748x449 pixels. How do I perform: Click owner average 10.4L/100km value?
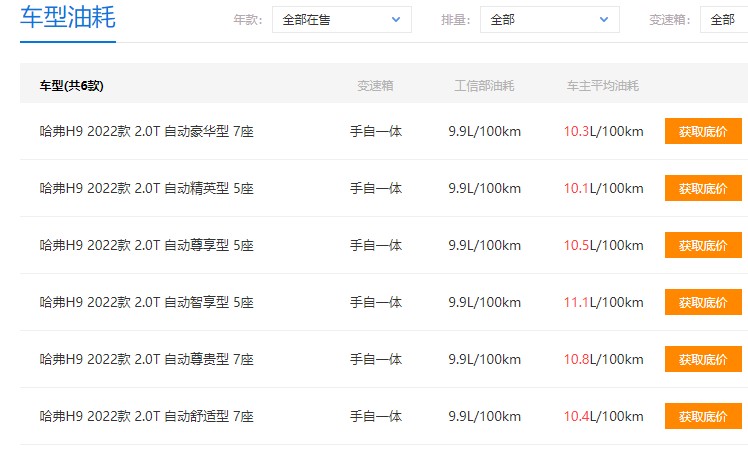pos(603,416)
